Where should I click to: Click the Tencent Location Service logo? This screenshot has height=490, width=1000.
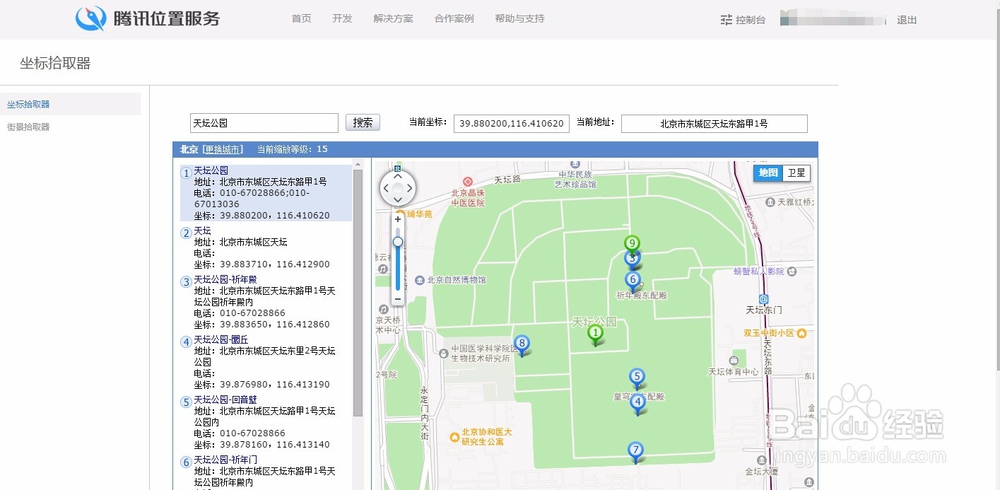click(148, 19)
